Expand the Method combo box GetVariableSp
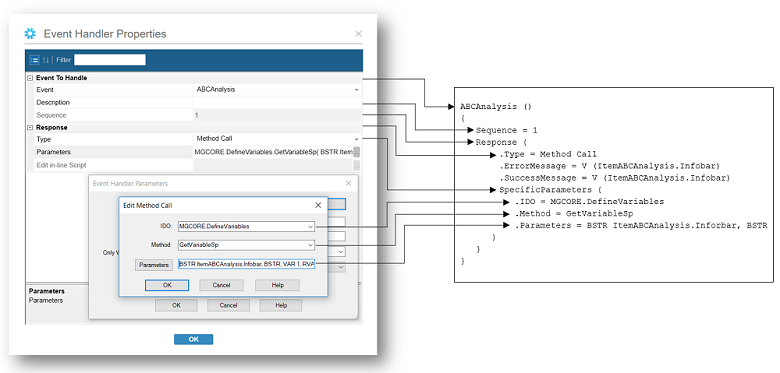Image resolution: width=780 pixels, height=373 pixels. pos(310,245)
